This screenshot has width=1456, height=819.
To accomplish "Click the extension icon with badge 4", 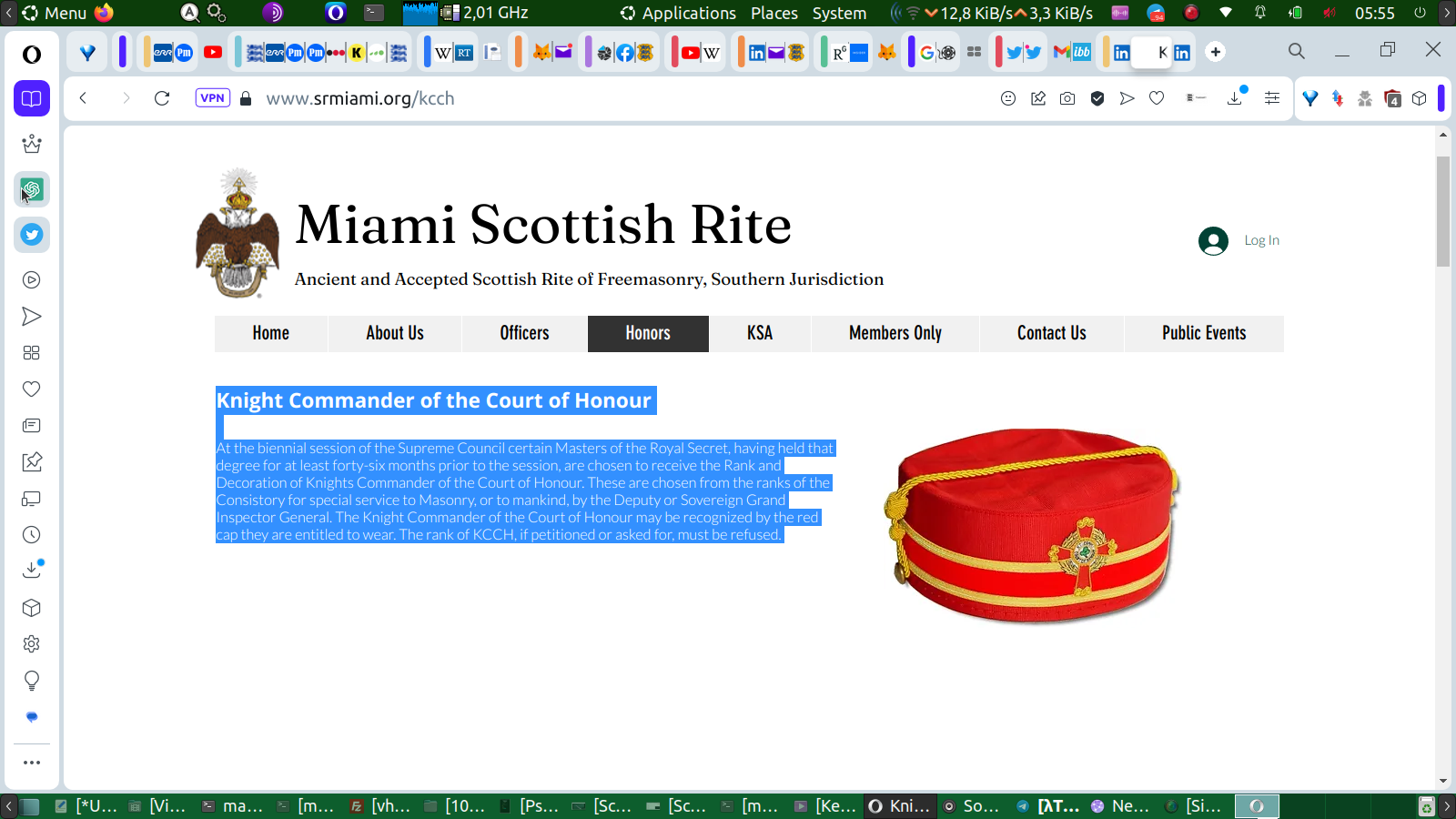I will point(1392,98).
